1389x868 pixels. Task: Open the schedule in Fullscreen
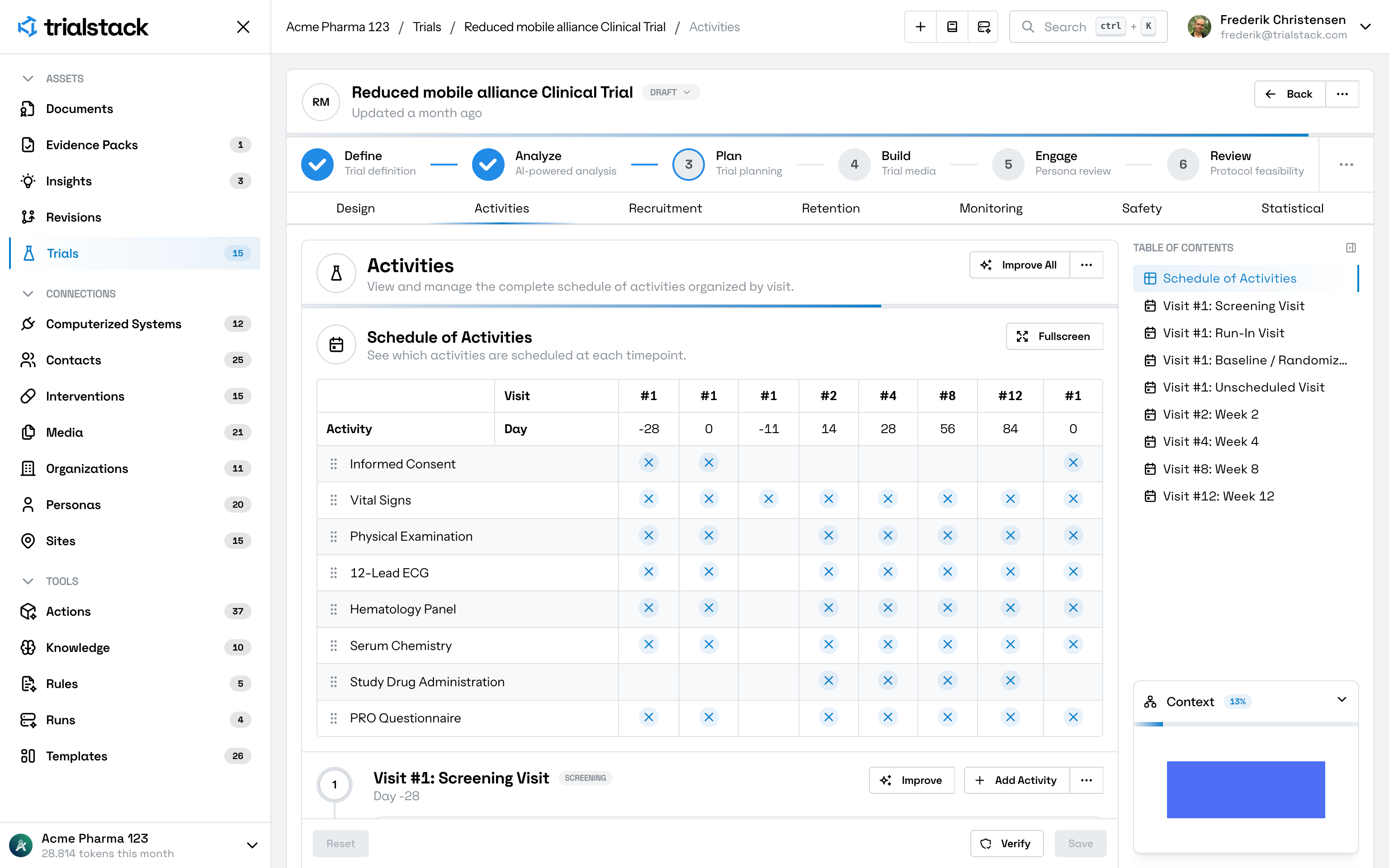pyautogui.click(x=1054, y=336)
